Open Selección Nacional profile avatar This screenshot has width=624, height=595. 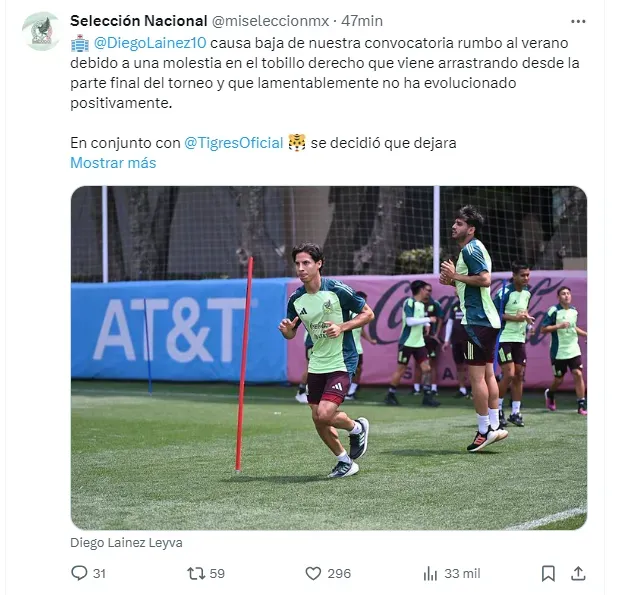click(41, 31)
